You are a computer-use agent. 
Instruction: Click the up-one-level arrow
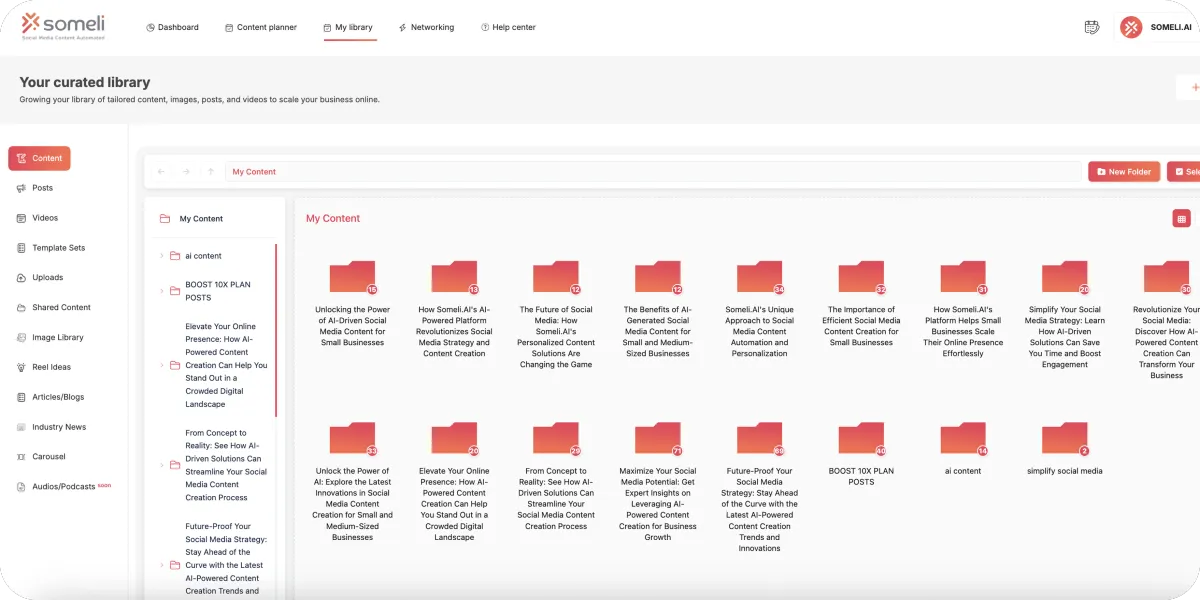pyautogui.click(x=210, y=172)
